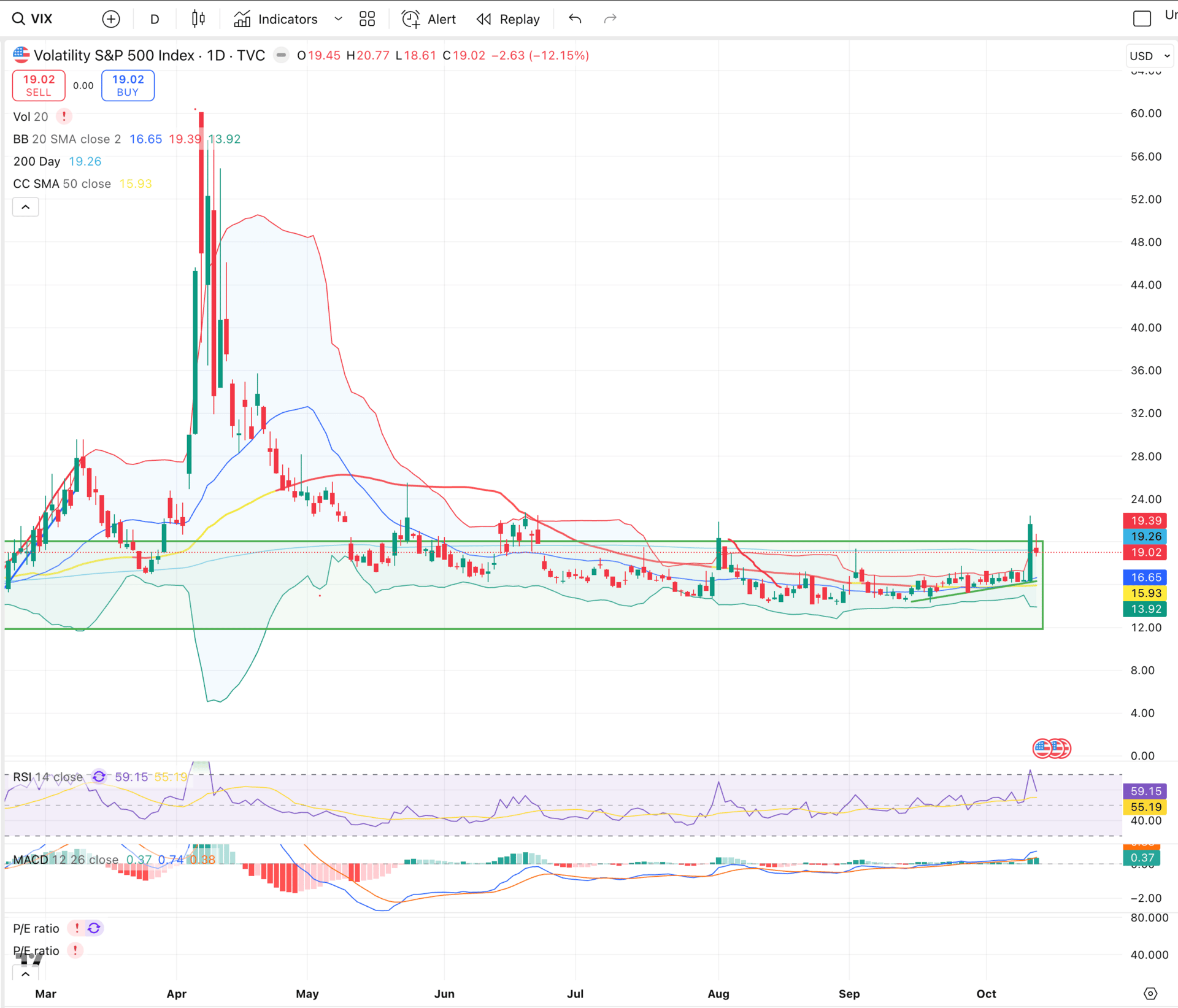
Task: Select the D daily interval button
Action: pyautogui.click(x=155, y=19)
